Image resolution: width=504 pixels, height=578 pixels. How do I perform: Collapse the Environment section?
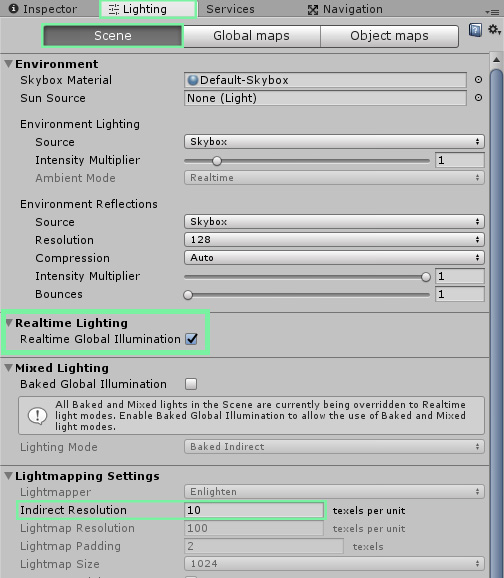[x=8, y=64]
